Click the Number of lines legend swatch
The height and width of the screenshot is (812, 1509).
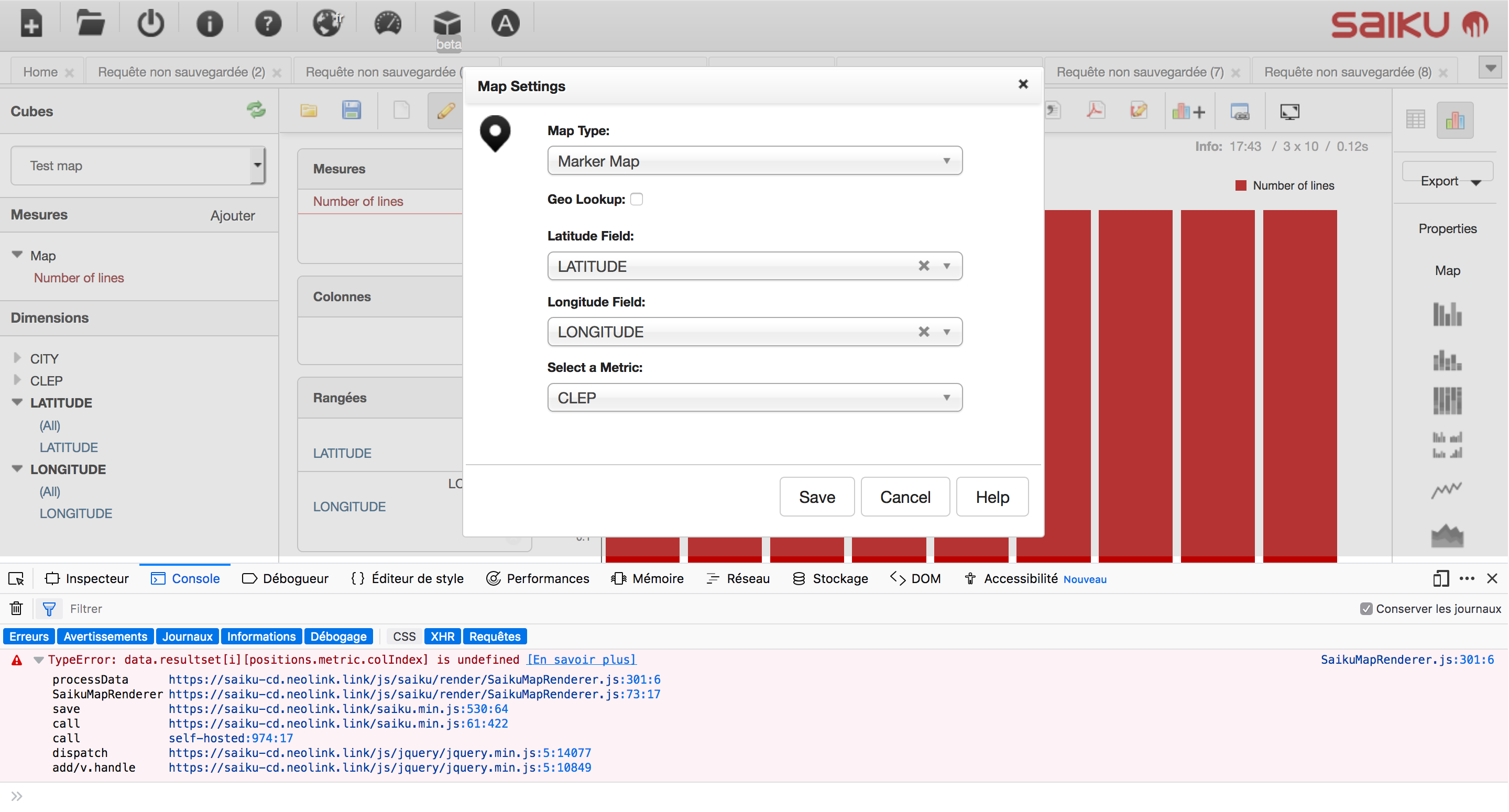[x=1241, y=185]
